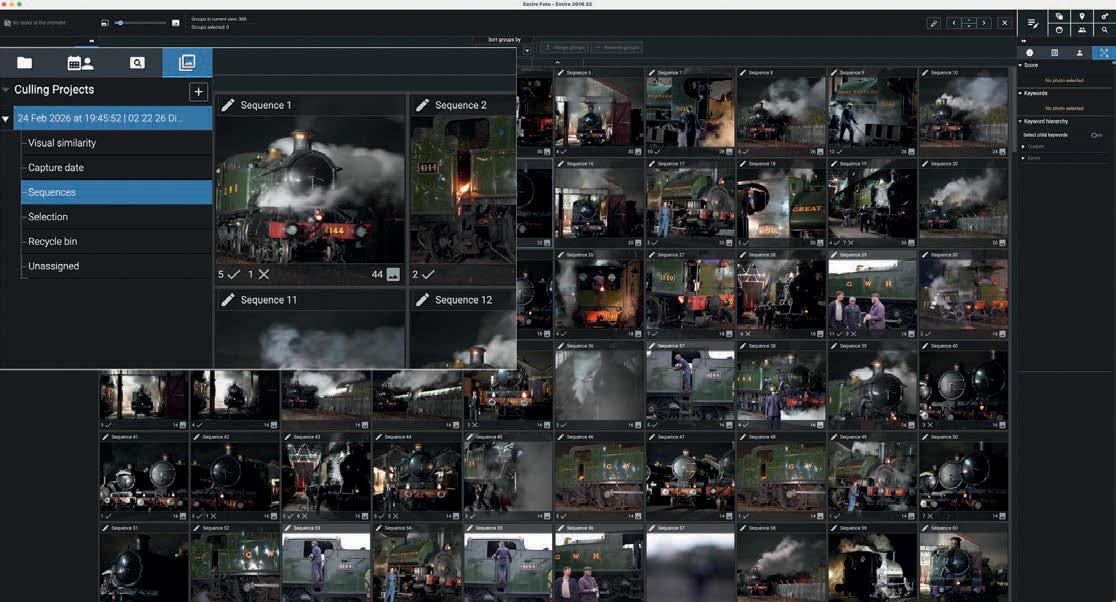
Task: Click the people group search icon
Action: 1082,30
